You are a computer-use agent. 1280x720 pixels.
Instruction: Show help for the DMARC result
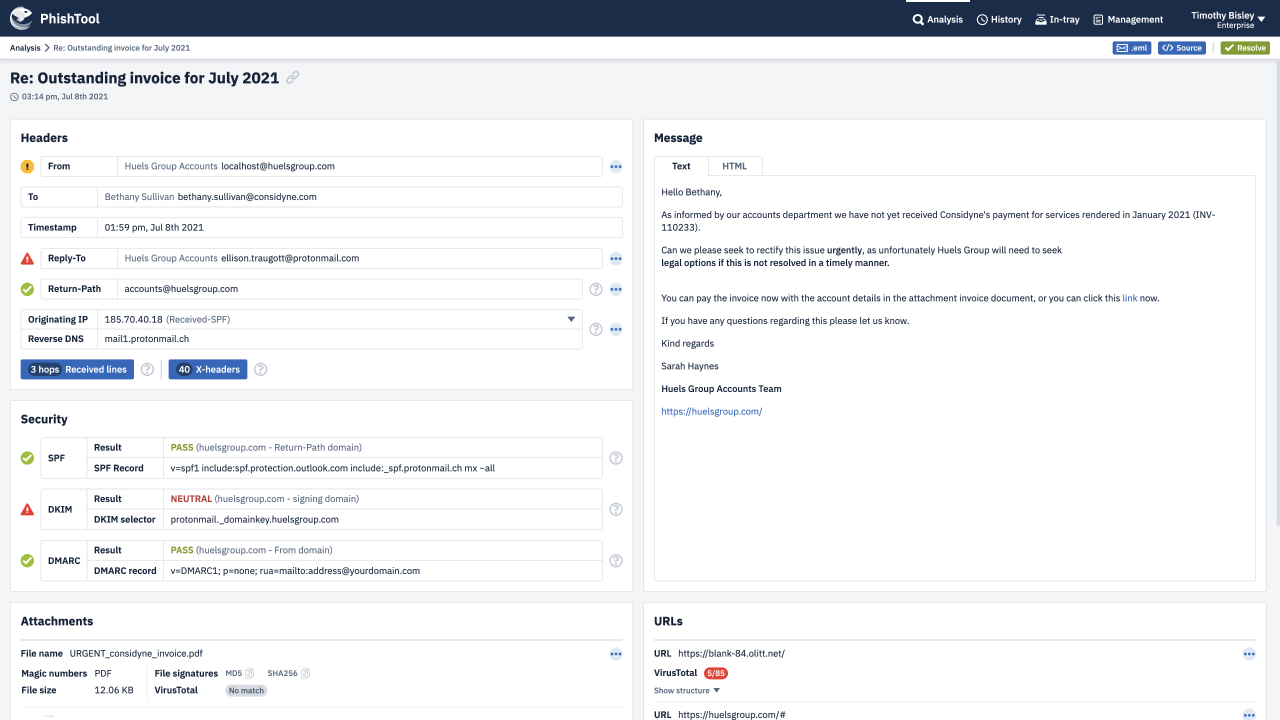click(616, 560)
